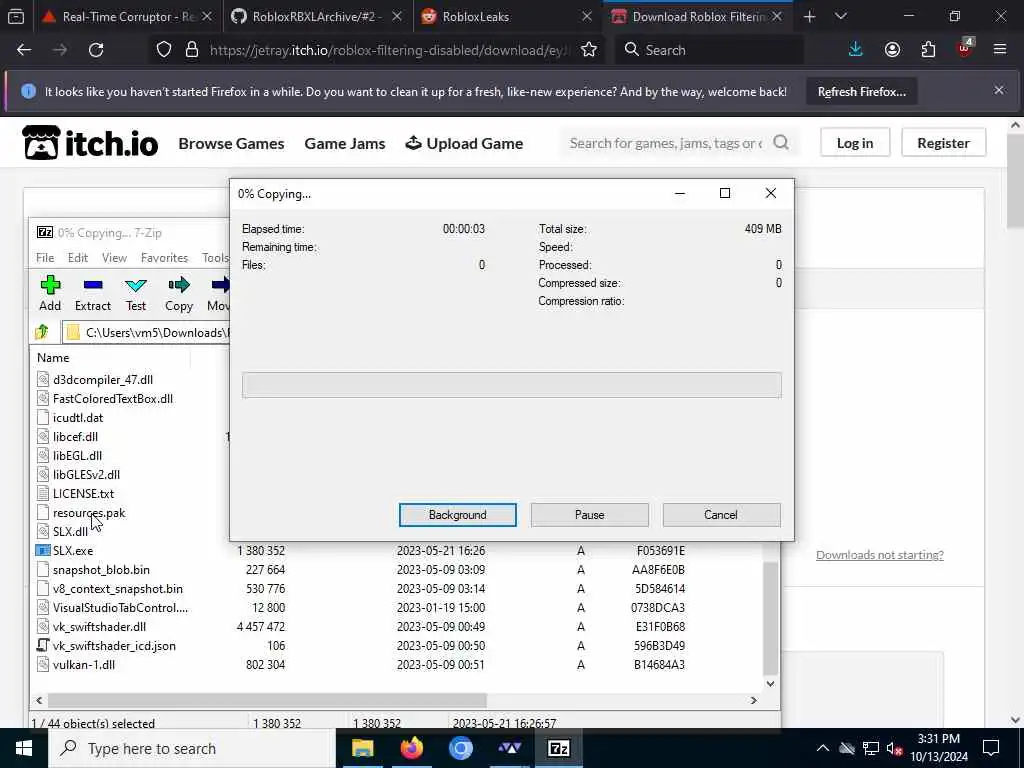The width and height of the screenshot is (1024, 768).
Task: Open Firefox extensions icon
Action: pyautogui.click(x=928, y=50)
